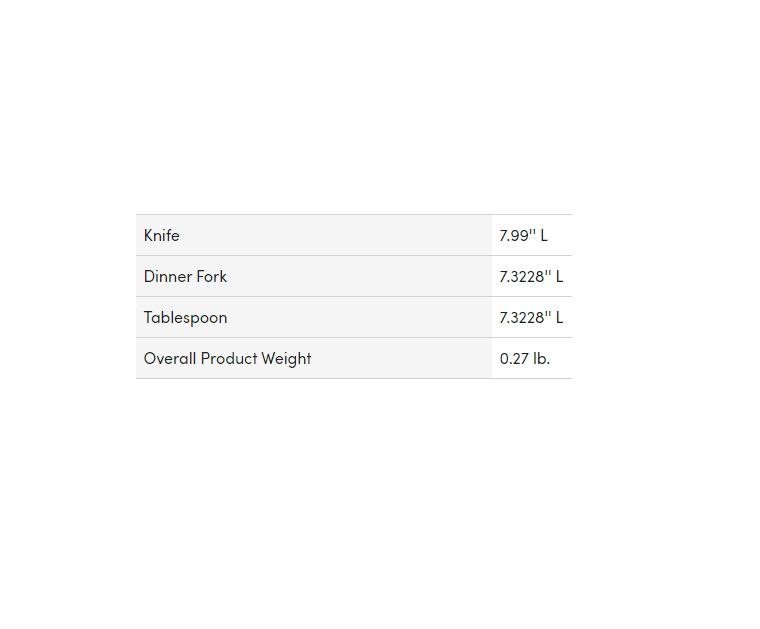
Task: Click the "Knife" row label
Action: coord(162,236)
